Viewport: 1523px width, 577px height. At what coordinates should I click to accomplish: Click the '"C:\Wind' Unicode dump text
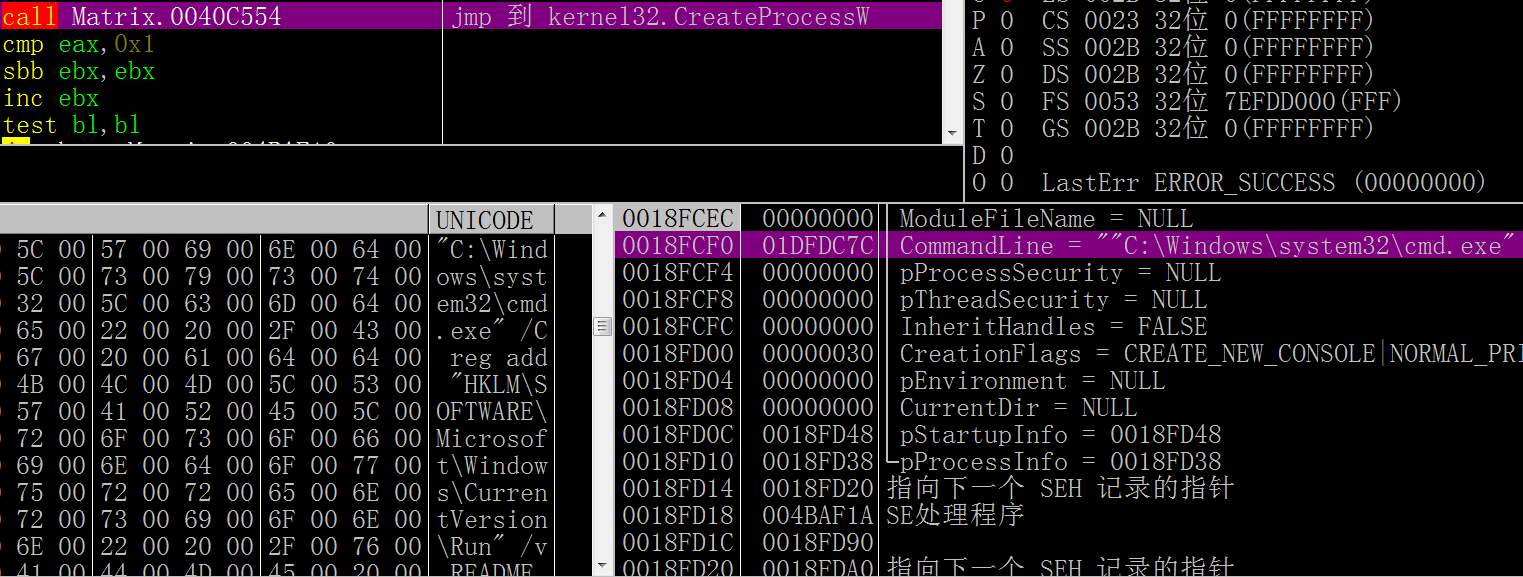click(492, 248)
